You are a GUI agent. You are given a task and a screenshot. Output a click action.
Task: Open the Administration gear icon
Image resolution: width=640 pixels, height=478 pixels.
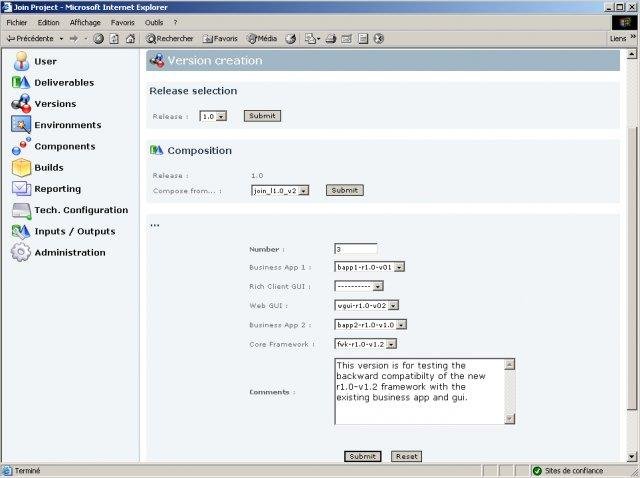[21, 252]
